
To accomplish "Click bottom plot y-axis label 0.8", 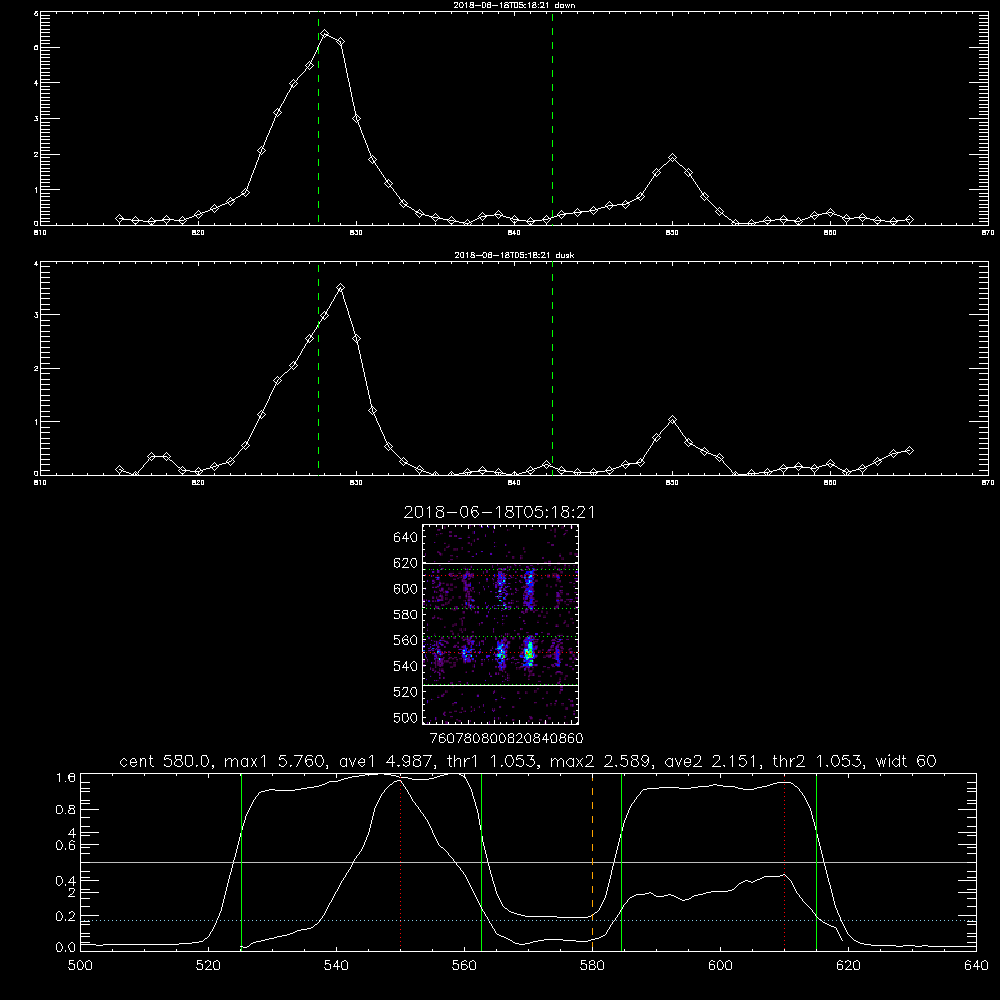I will [x=66, y=809].
